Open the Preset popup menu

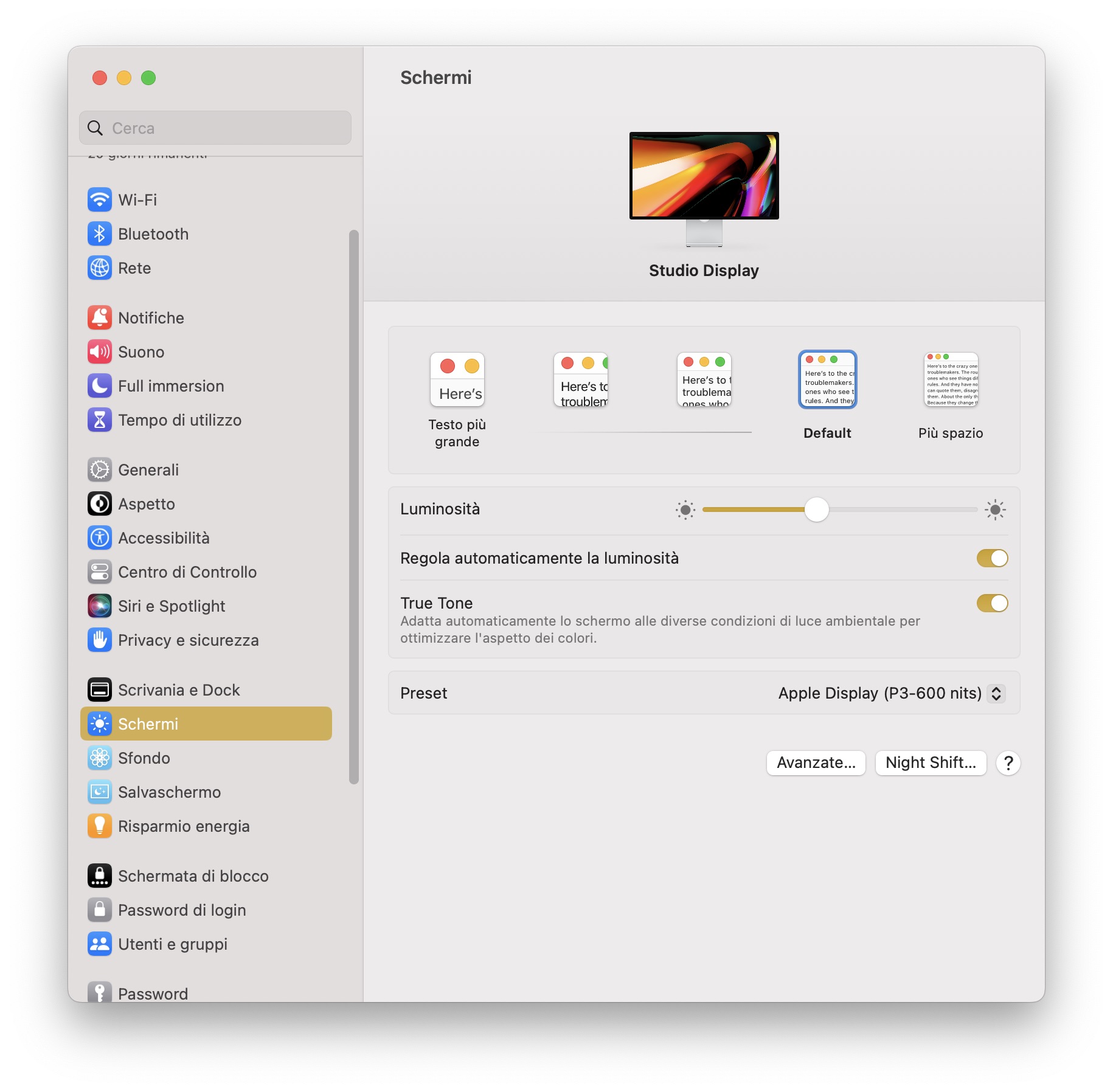coord(891,693)
